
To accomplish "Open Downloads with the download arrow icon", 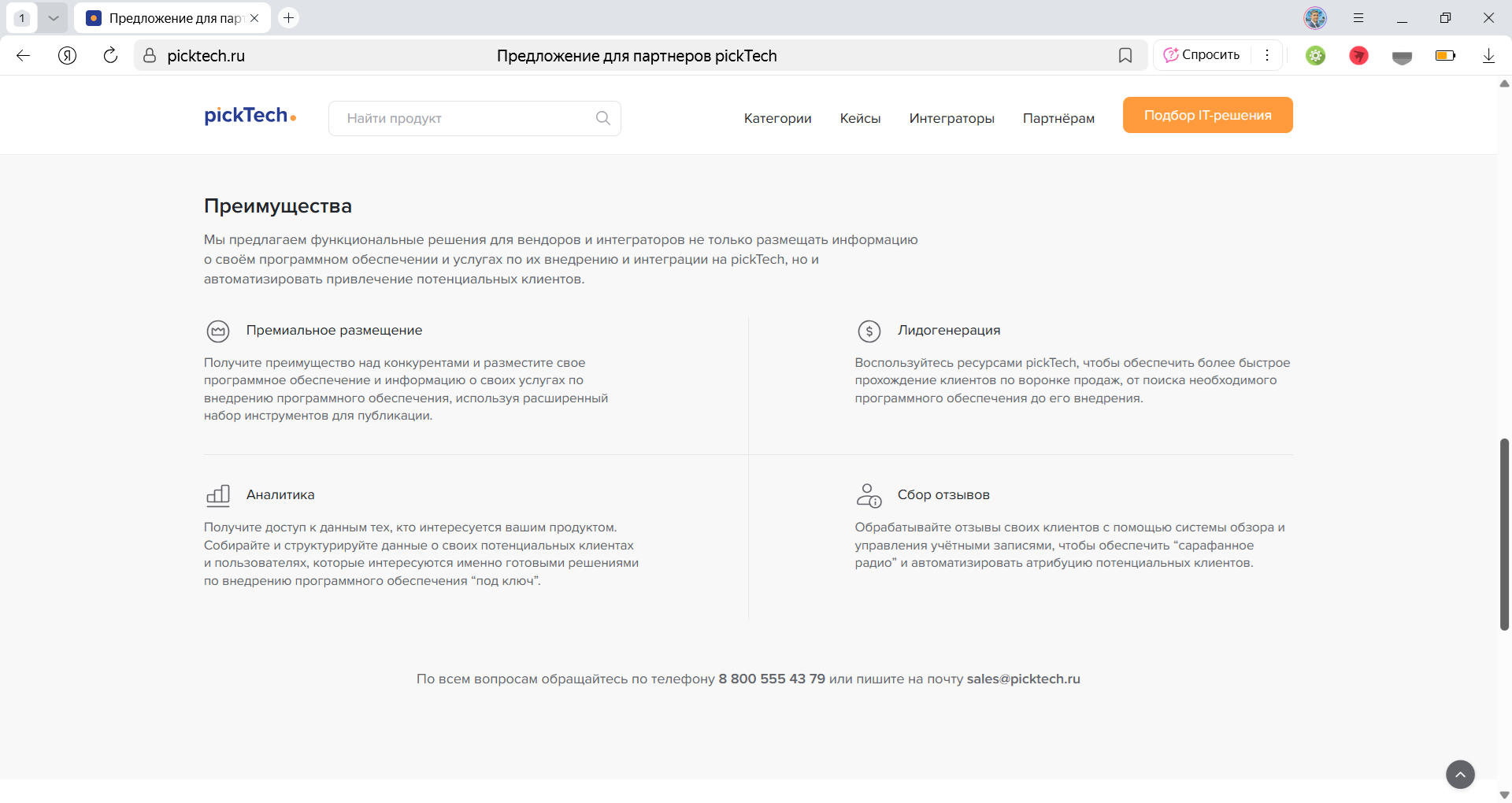I will 1488,55.
